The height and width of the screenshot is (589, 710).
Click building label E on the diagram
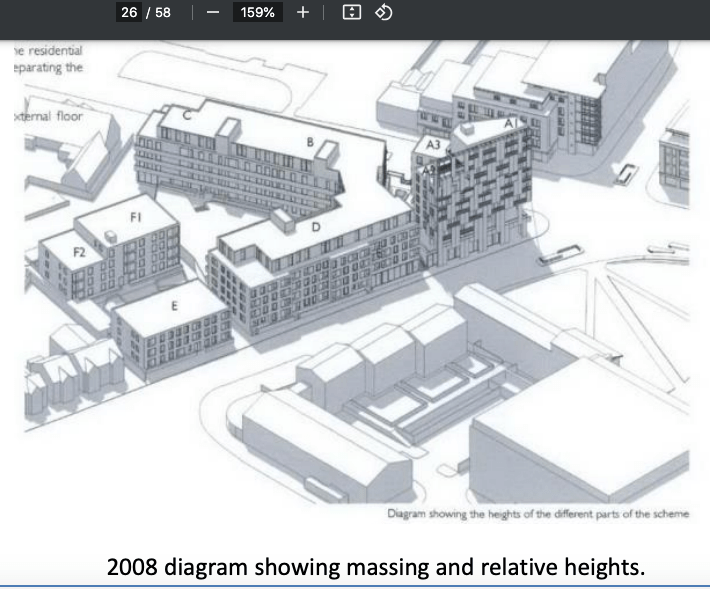174,307
